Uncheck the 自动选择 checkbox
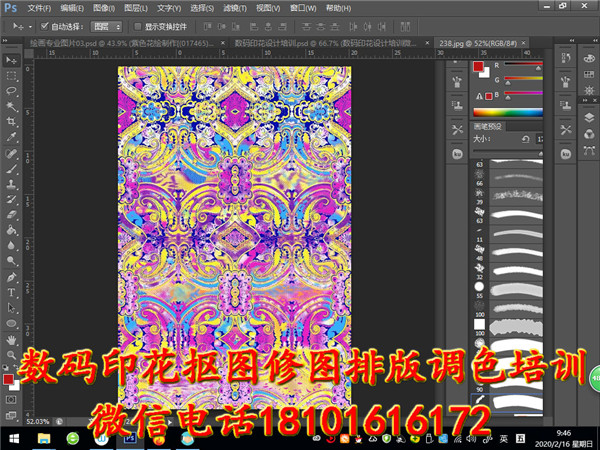 (44, 26)
